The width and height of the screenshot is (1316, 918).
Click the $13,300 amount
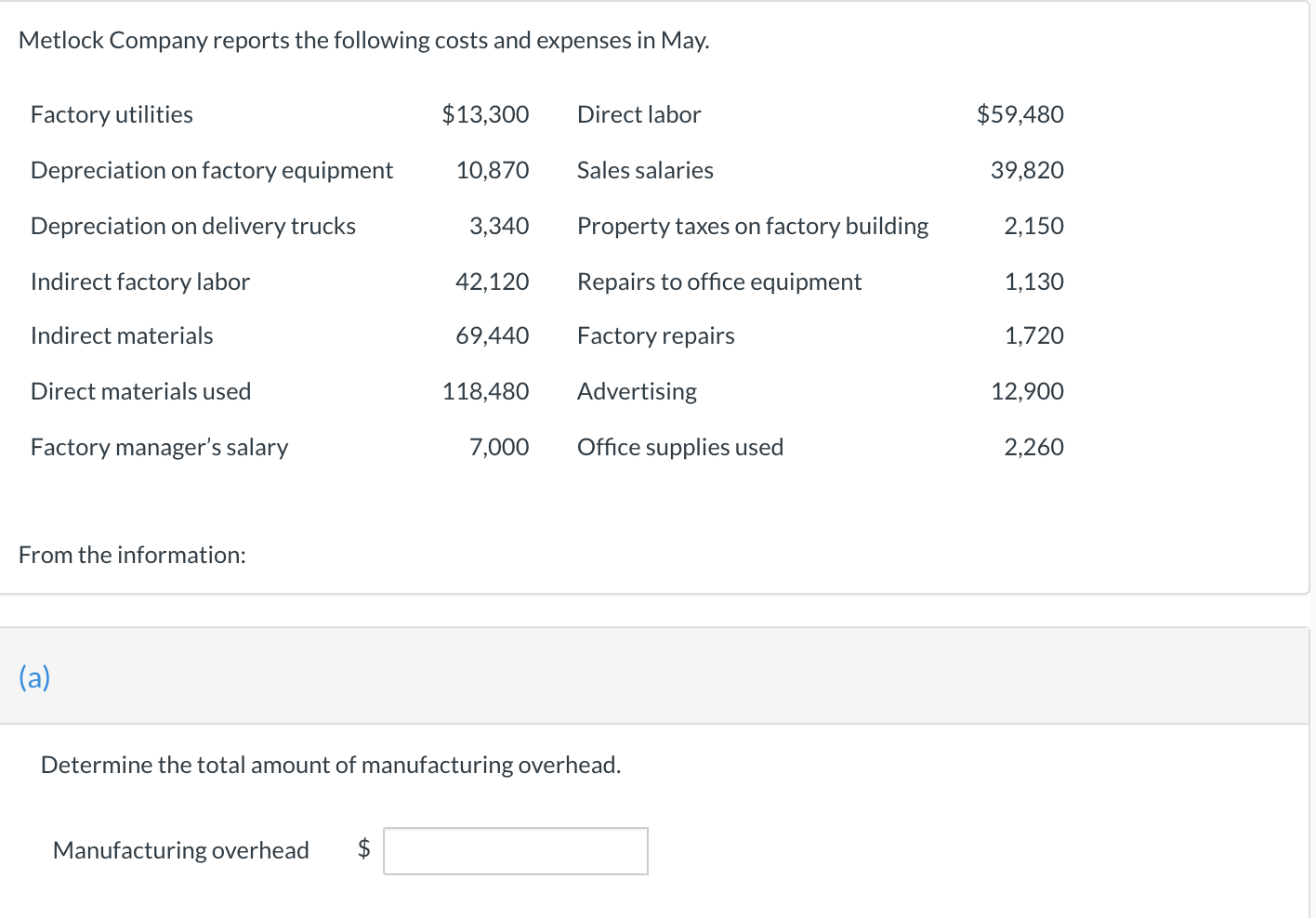click(485, 114)
